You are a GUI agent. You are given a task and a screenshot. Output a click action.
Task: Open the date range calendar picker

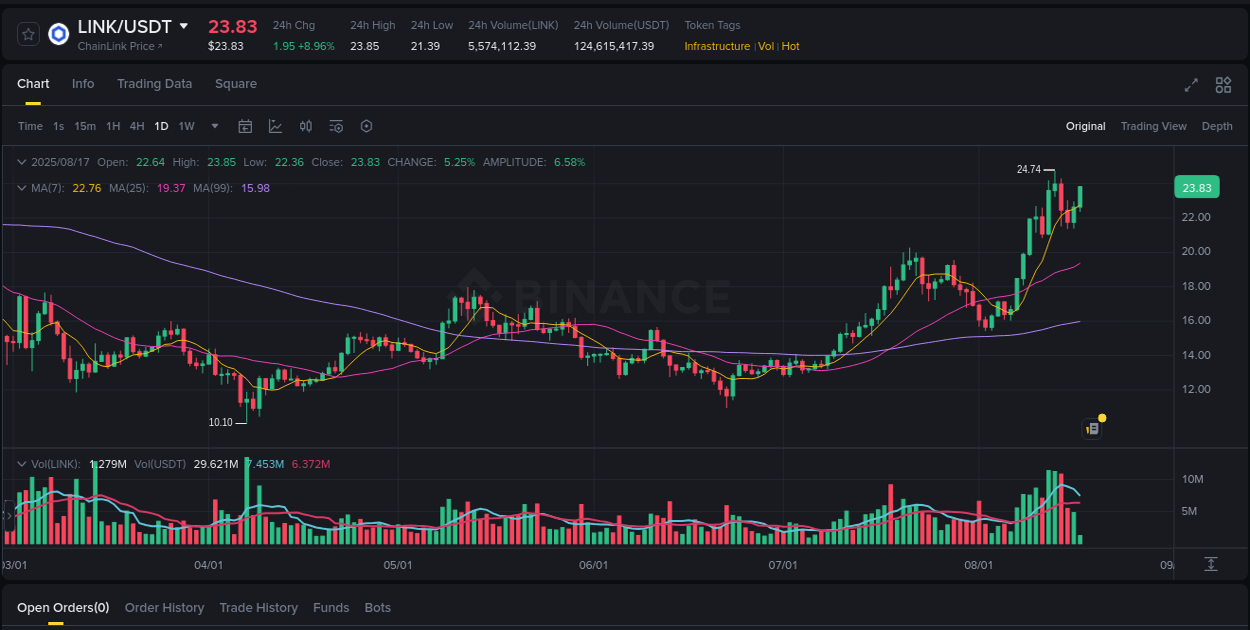coord(245,126)
